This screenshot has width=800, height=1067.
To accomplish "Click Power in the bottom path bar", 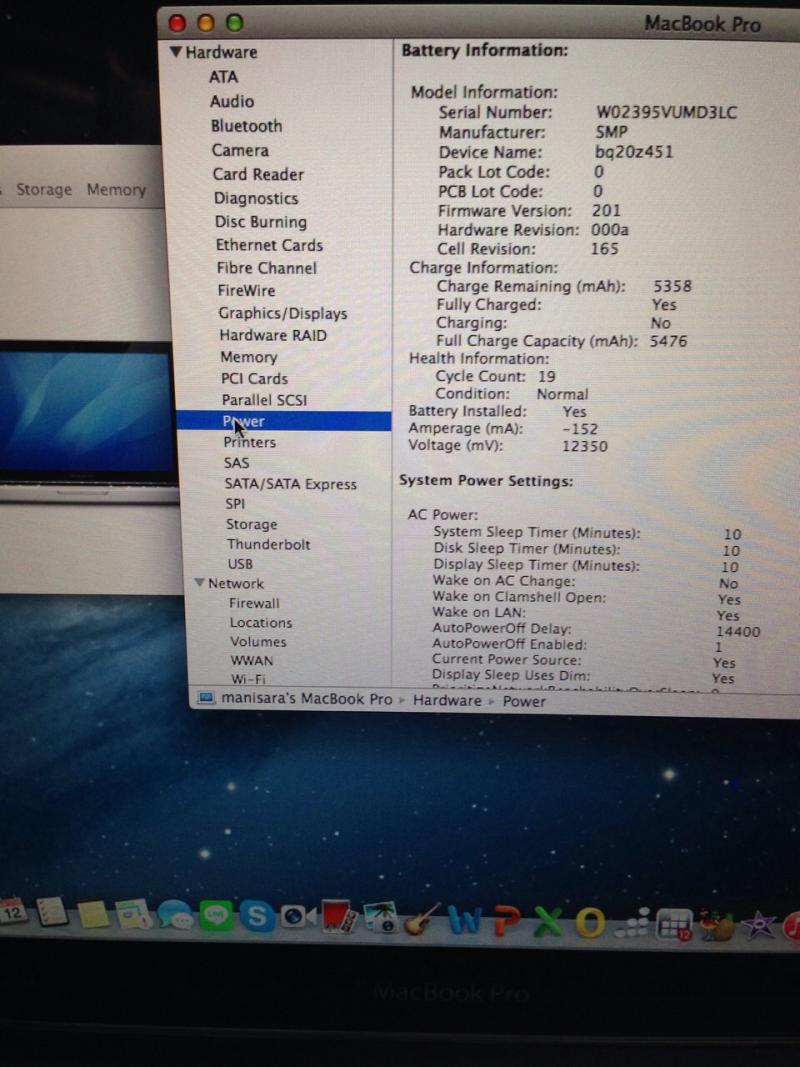I will pos(524,701).
